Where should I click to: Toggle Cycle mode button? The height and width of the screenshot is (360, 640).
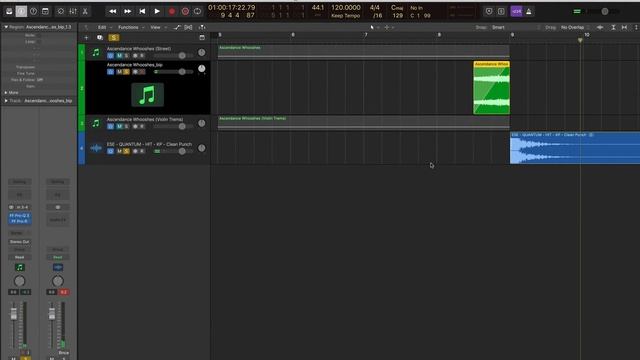click(x=198, y=11)
